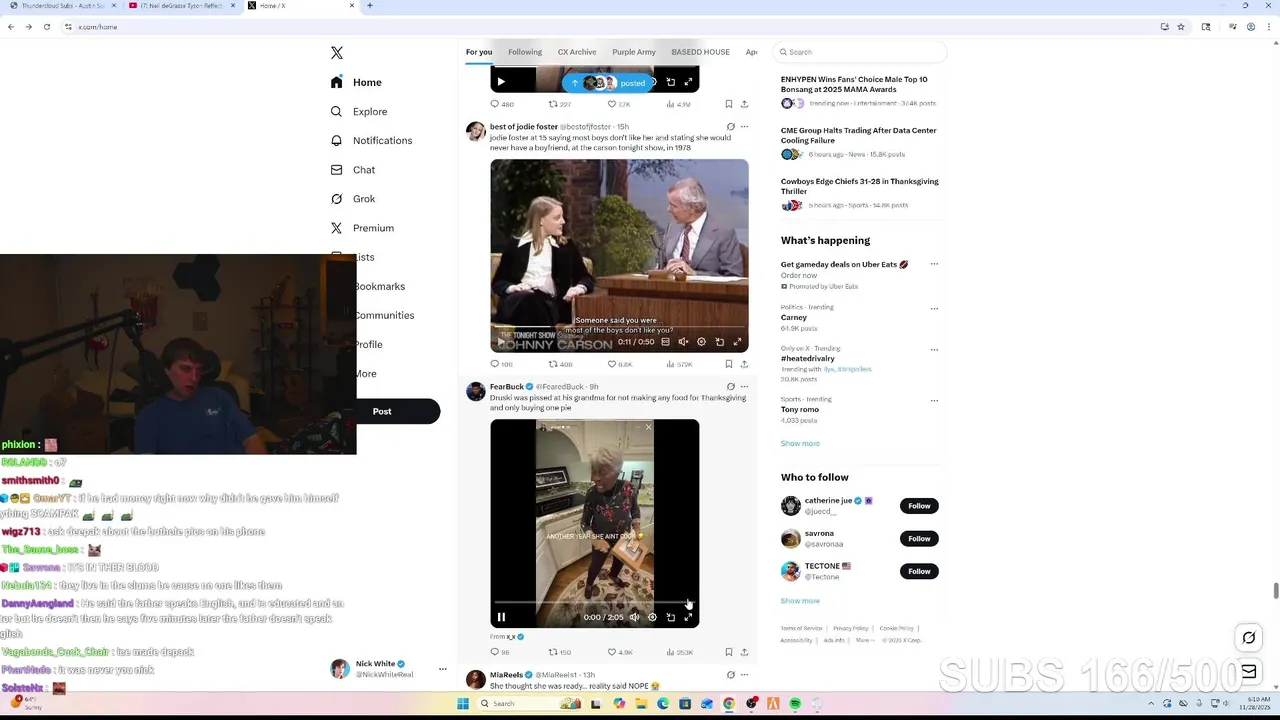The width and height of the screenshot is (1280, 720).
Task: Open Notifications page
Action: tap(371, 140)
